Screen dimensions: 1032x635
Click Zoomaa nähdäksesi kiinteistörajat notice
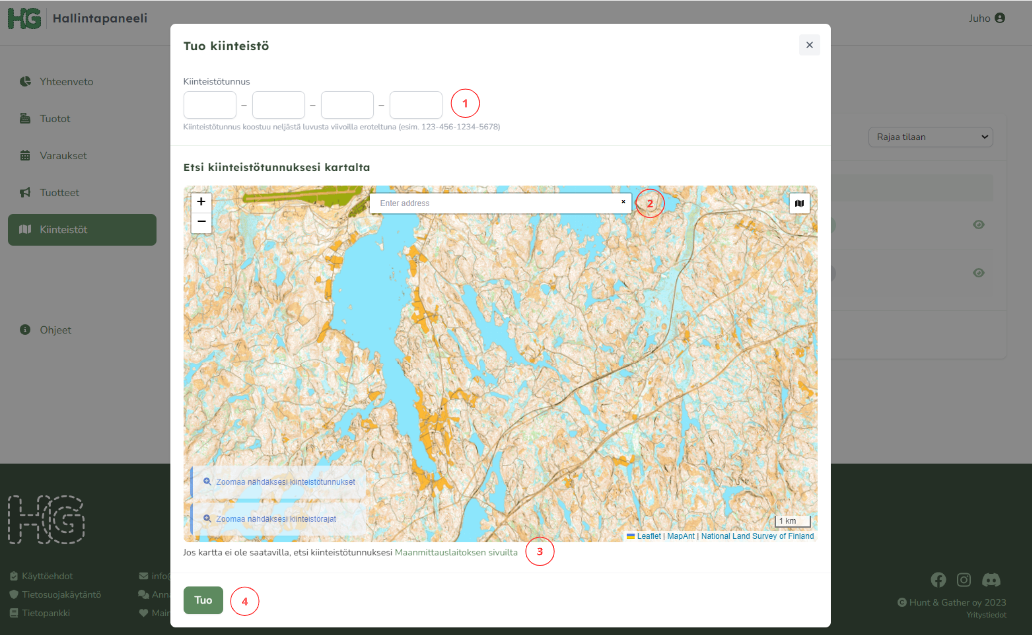click(278, 519)
